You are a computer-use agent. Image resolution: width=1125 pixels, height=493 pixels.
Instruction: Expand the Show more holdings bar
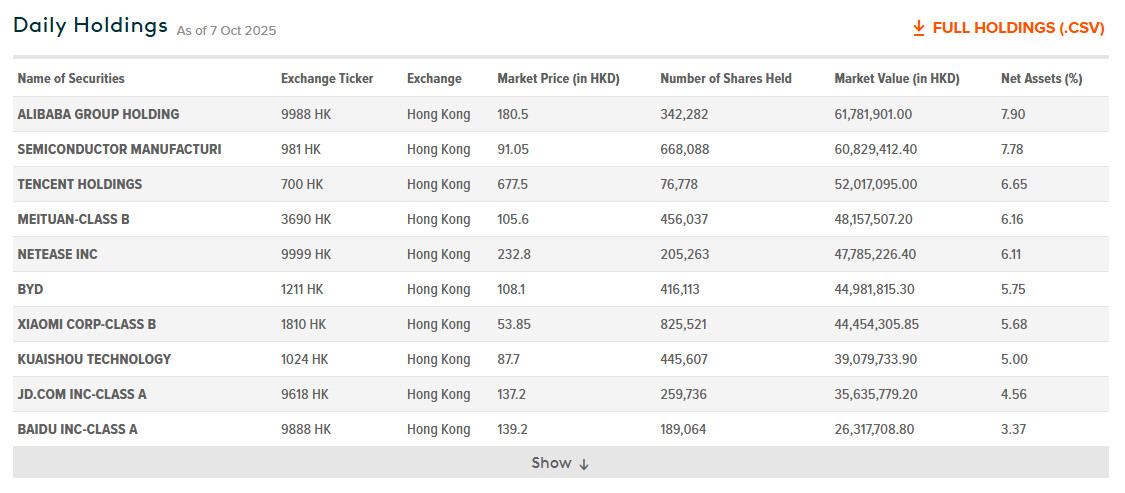click(x=560, y=463)
